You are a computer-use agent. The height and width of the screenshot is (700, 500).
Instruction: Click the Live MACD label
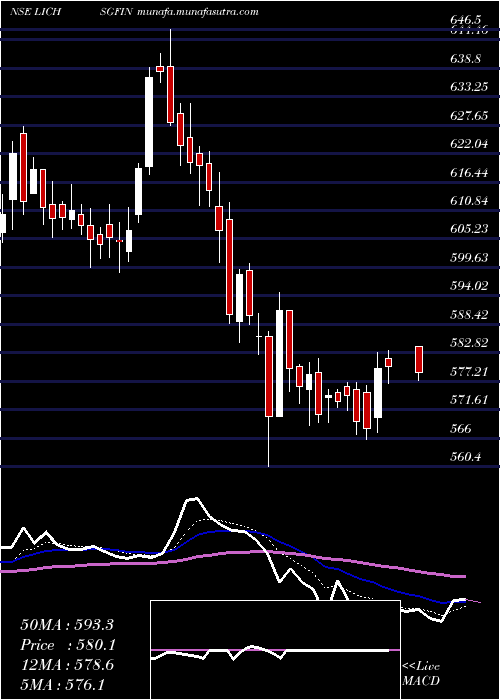[421, 673]
